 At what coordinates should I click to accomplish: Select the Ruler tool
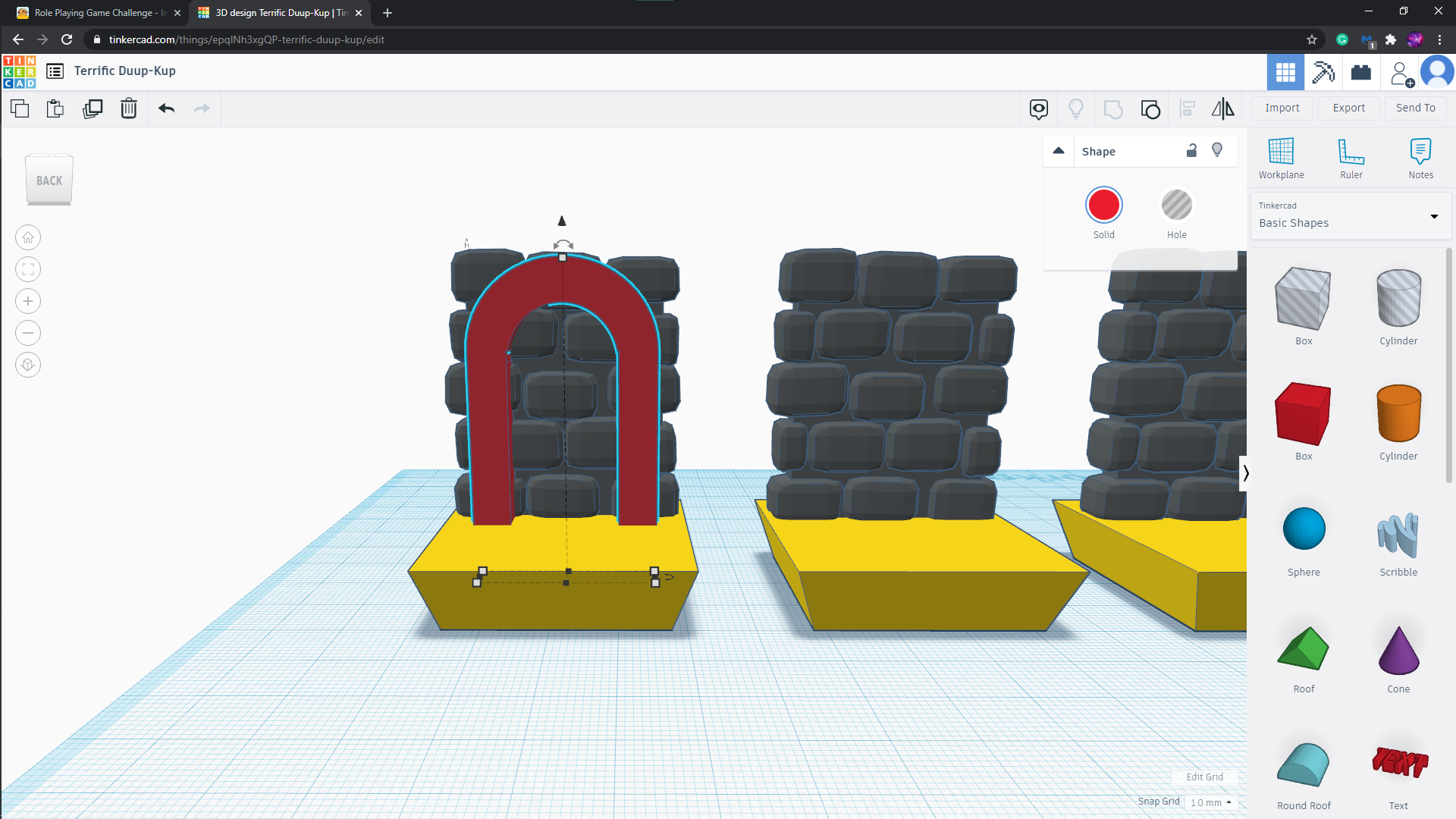[x=1351, y=158]
